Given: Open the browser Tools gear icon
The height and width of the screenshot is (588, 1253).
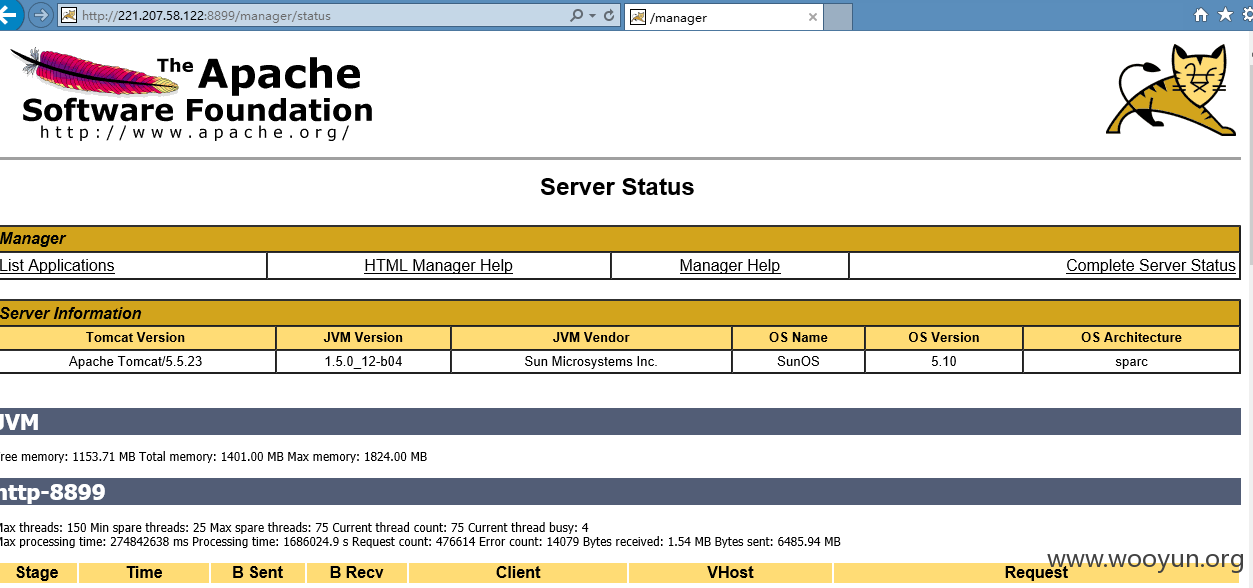Looking at the screenshot, I should pyautogui.click(x=1247, y=15).
